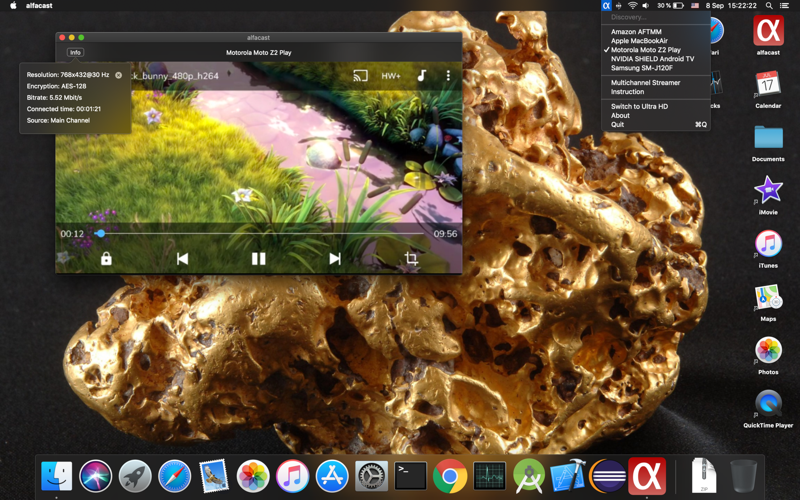Screen dimensions: 800x500
Task: Select NVIDIA SHIELD Android TV in menu
Action: point(652,59)
